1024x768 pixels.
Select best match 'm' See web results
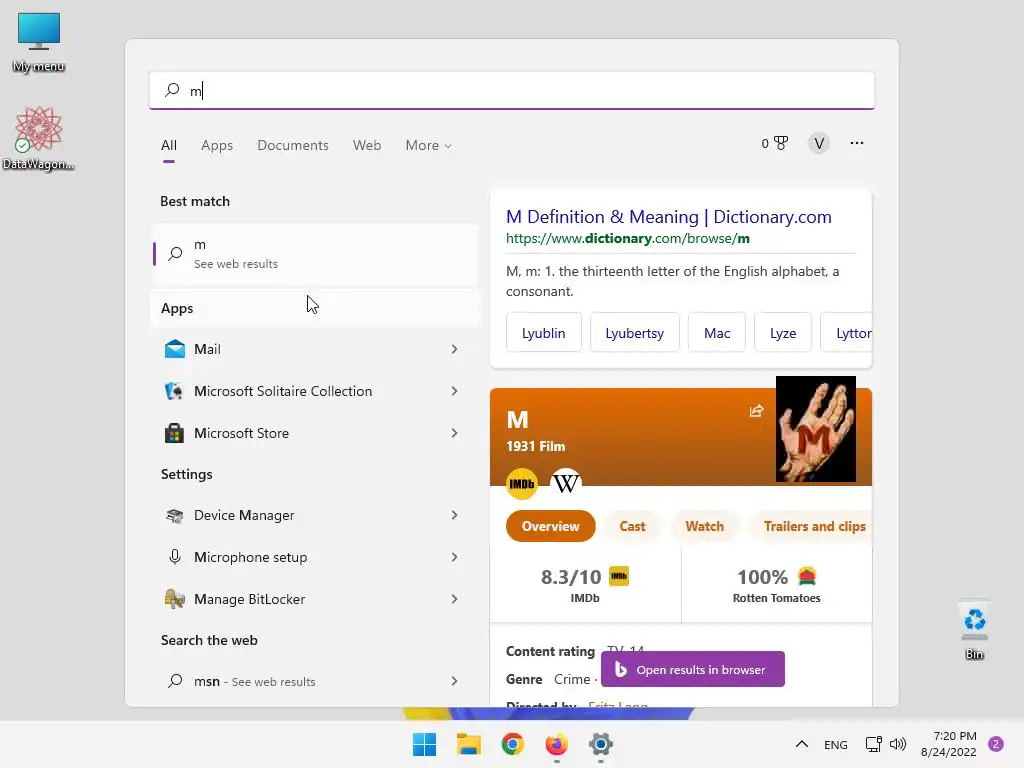(x=315, y=254)
